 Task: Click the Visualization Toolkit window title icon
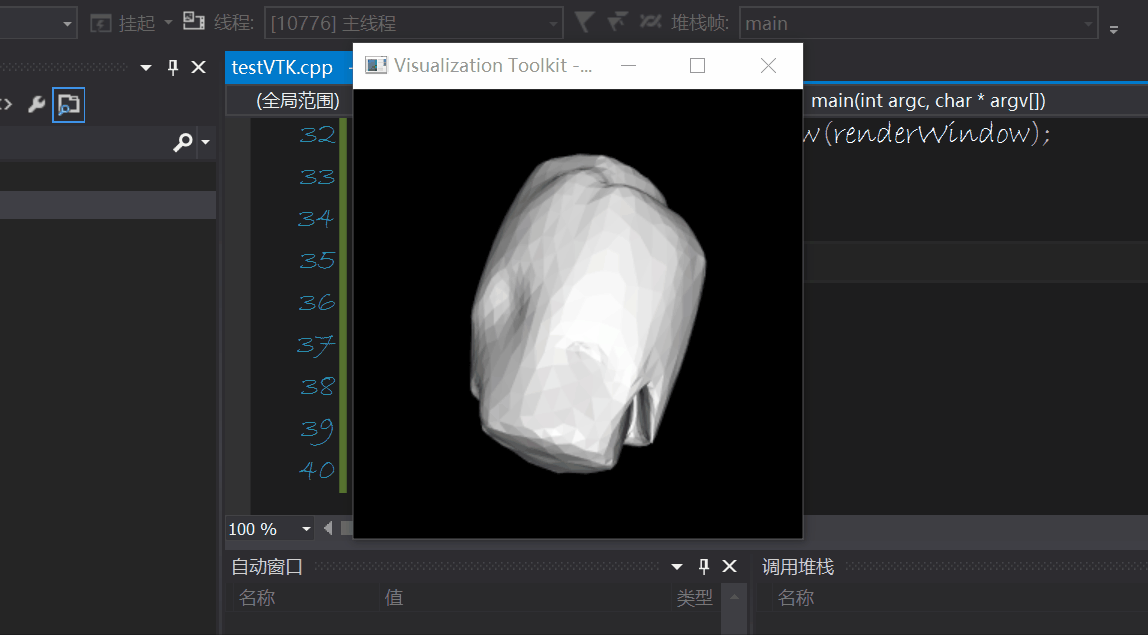(376, 66)
